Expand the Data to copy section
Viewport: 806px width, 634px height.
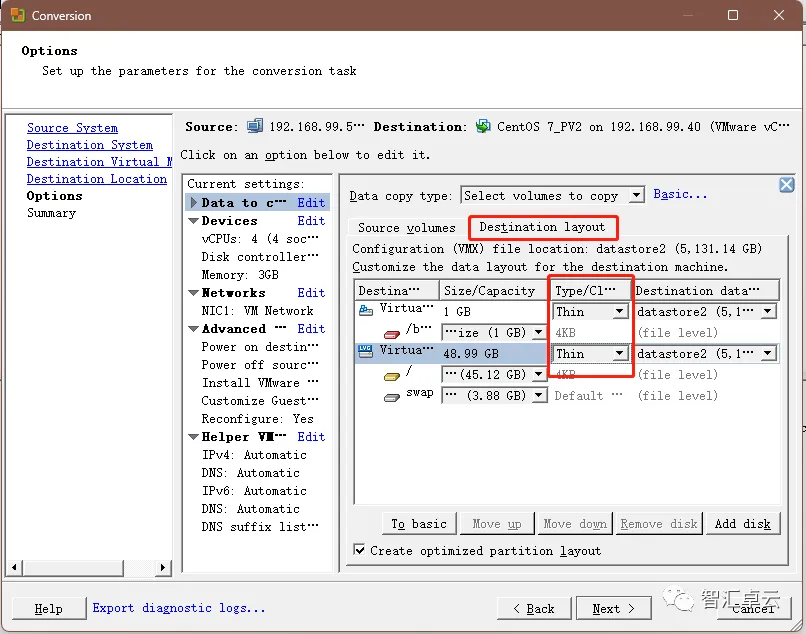194,203
